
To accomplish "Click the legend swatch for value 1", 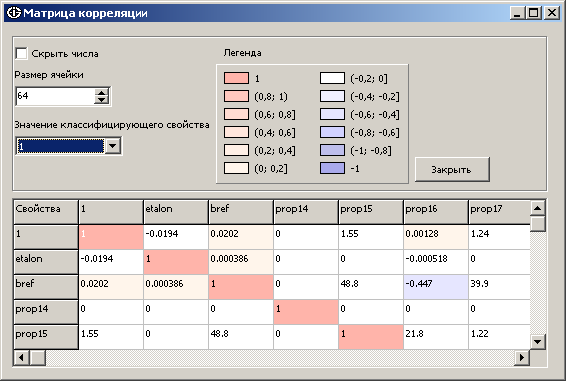I will [x=236, y=78].
